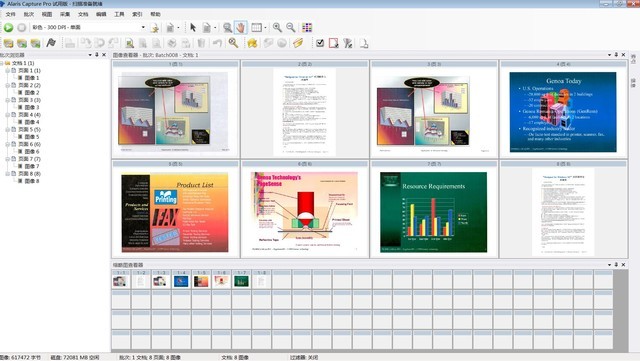
Task: Toggle the checkbox icon in the toolbar
Action: pos(320,42)
